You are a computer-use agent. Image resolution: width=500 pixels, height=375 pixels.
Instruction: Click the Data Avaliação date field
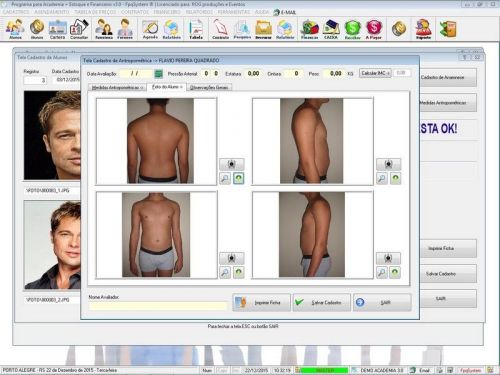point(136,73)
